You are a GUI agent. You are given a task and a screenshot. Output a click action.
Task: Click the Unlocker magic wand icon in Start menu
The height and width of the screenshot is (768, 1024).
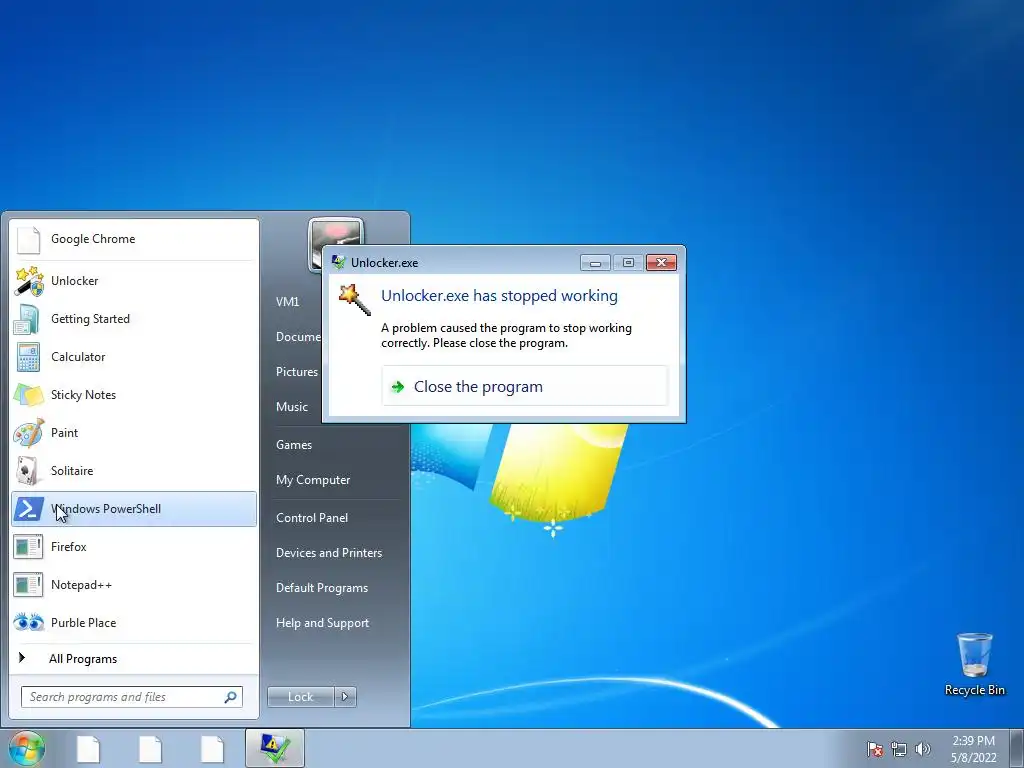[x=29, y=281]
